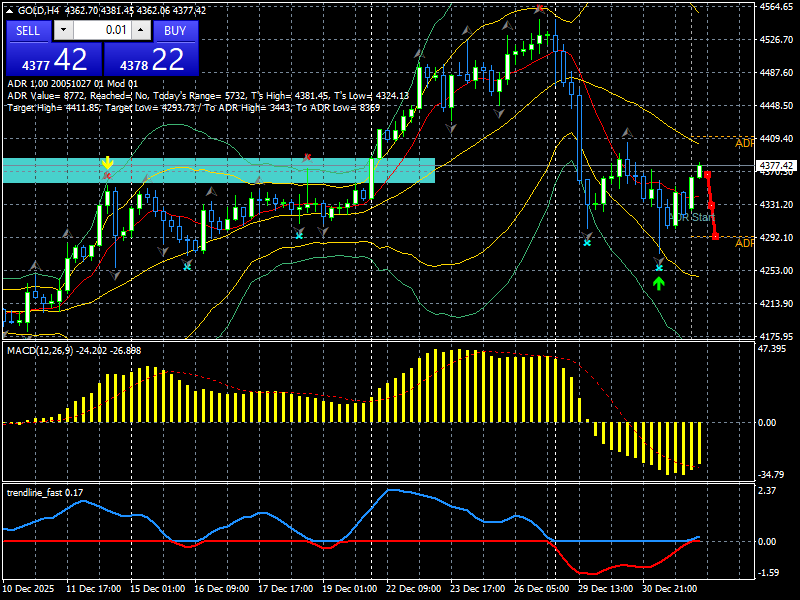The image size is (800, 600).
Task: Decrease lot volume with the down arrow
Action: [63, 31]
